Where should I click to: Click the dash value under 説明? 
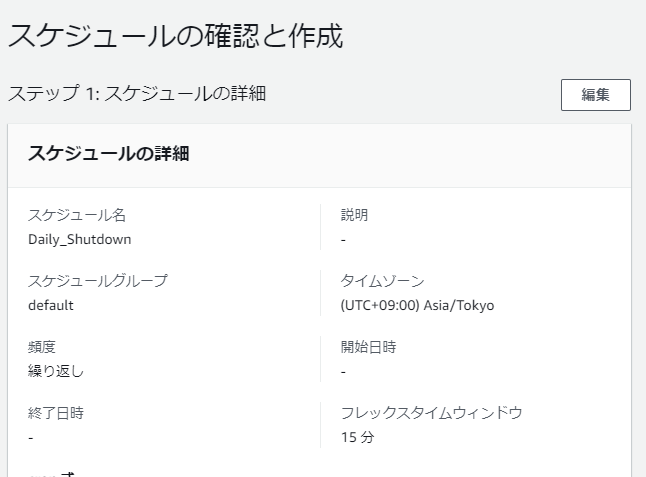coord(343,239)
